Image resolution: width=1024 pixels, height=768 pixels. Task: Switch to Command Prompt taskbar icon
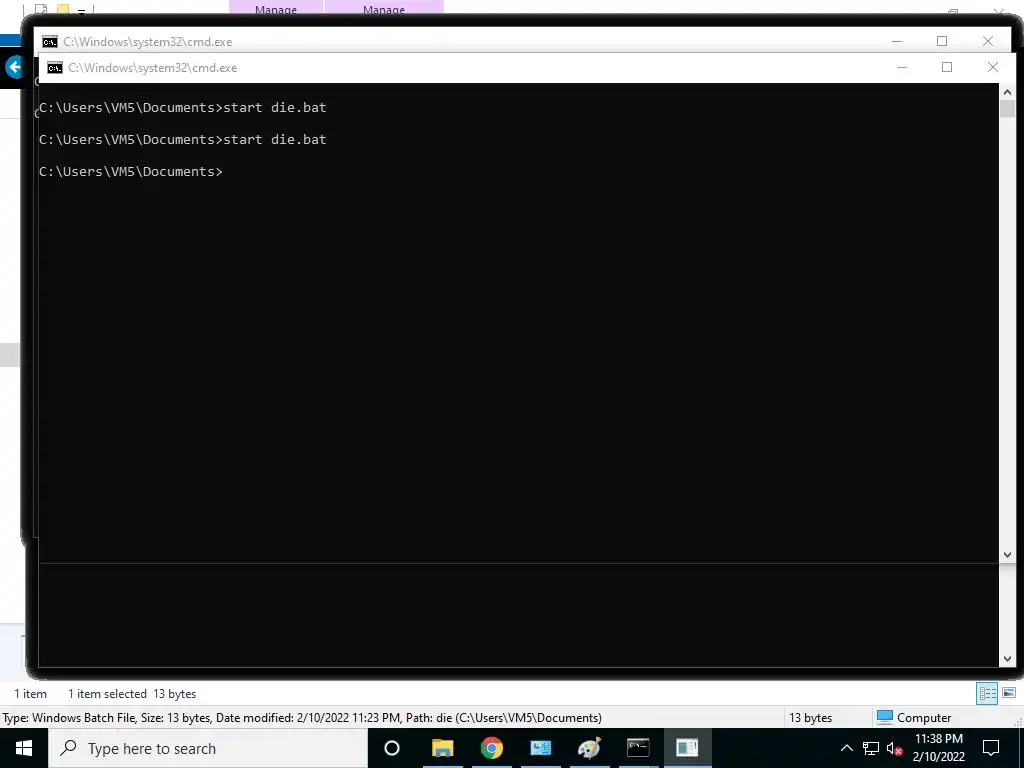pos(638,748)
